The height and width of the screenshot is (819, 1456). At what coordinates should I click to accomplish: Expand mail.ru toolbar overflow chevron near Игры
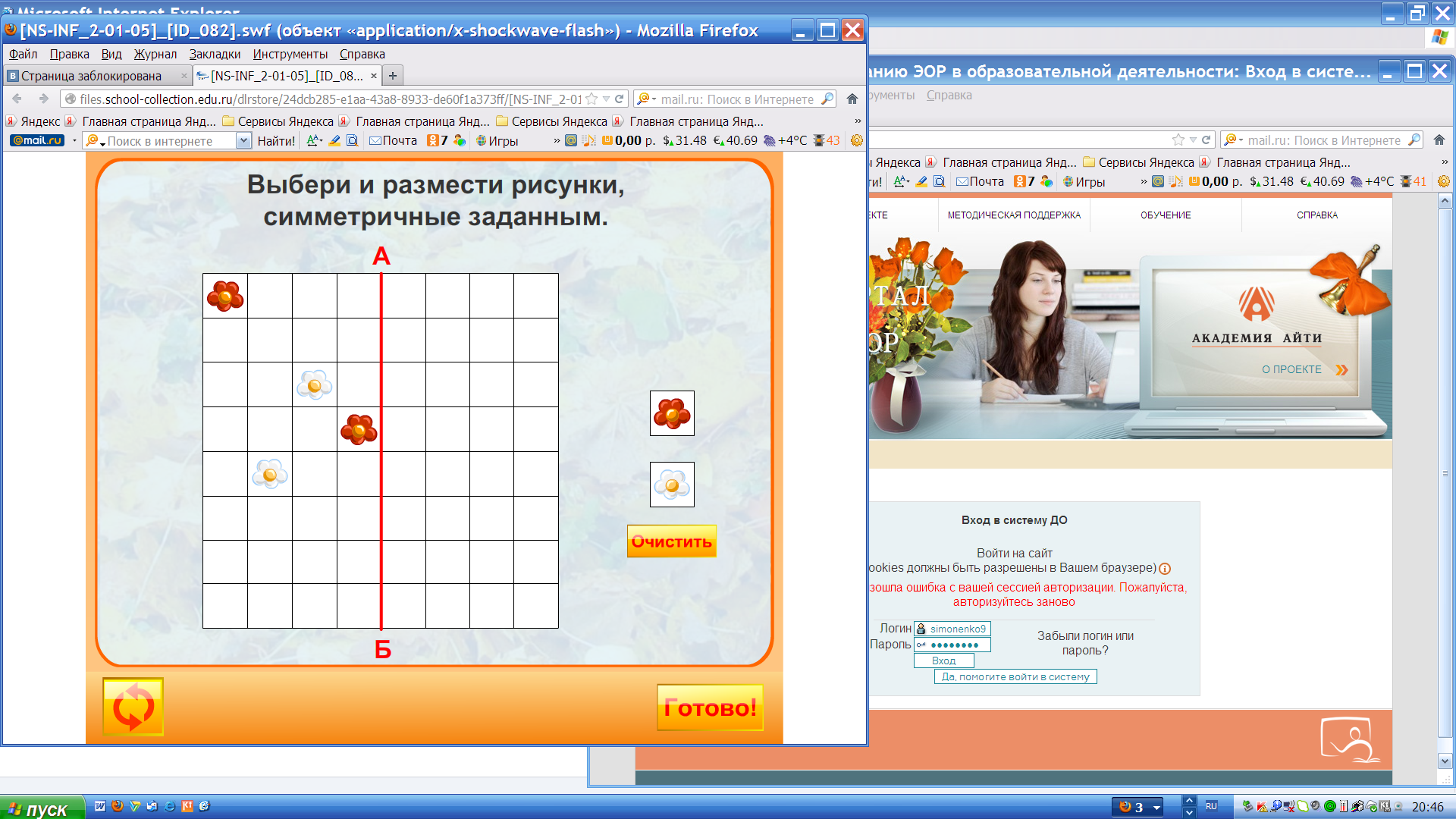(x=557, y=140)
